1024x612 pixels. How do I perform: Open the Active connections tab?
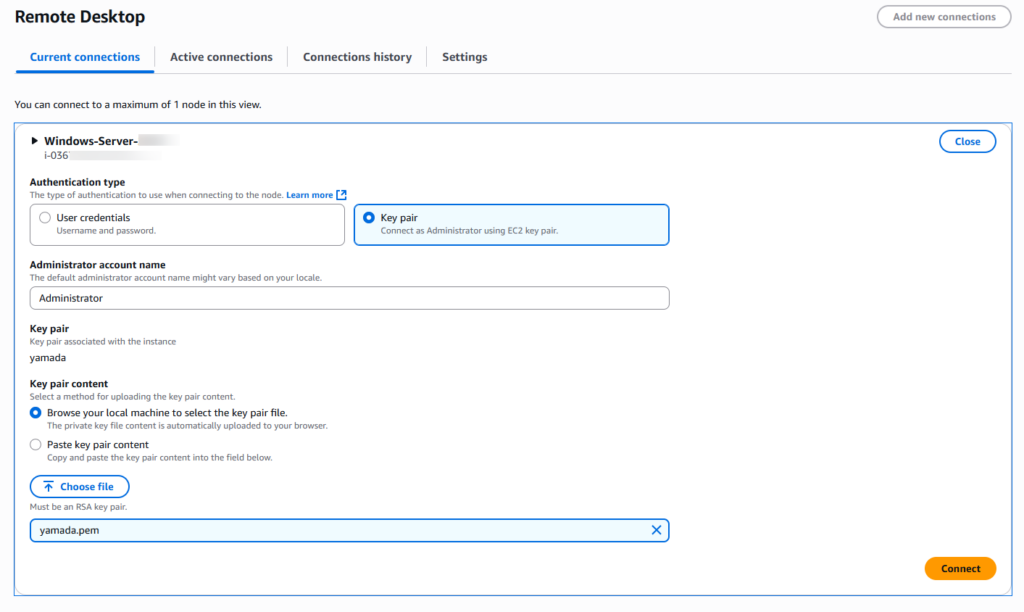(x=221, y=57)
